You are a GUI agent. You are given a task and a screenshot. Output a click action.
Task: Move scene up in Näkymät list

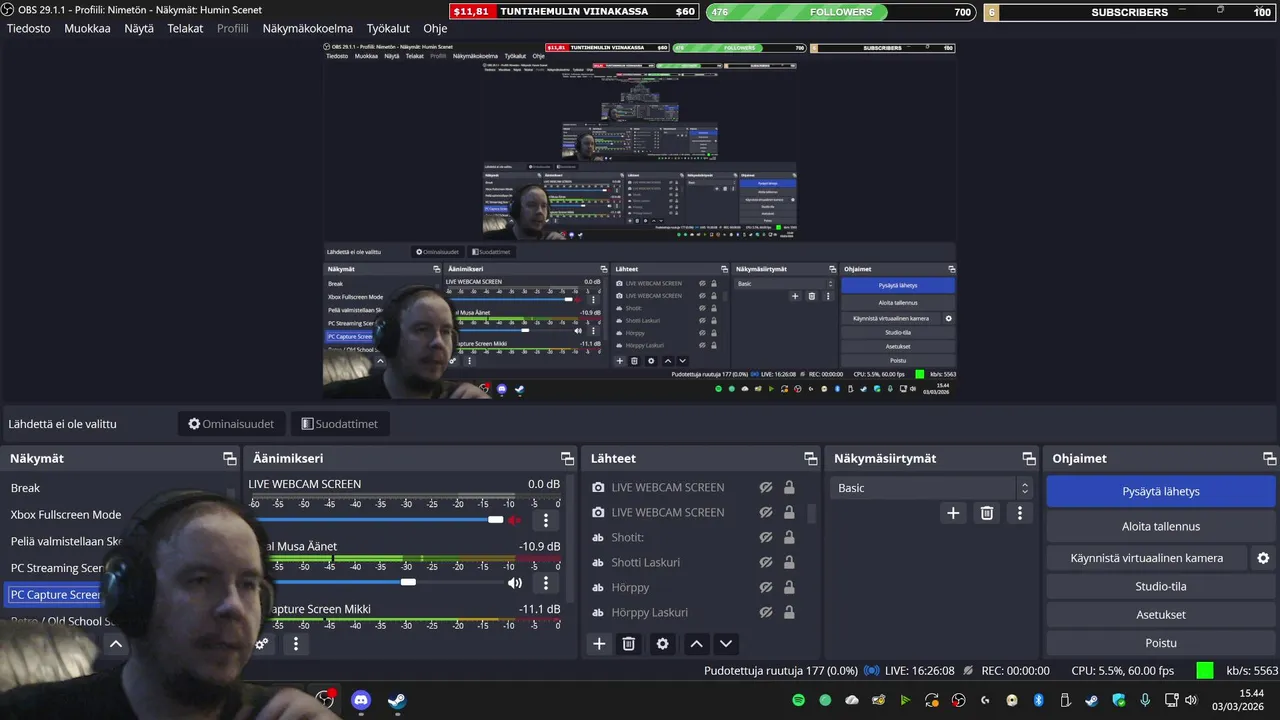(x=116, y=644)
